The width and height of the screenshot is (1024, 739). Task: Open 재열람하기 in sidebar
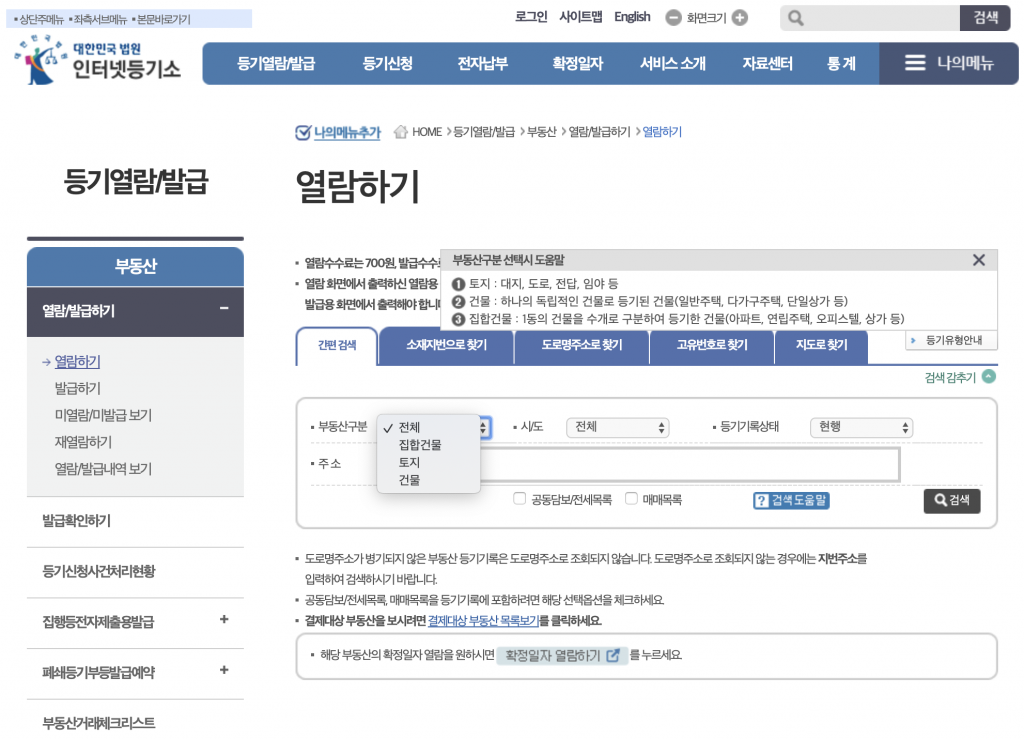(x=83, y=442)
